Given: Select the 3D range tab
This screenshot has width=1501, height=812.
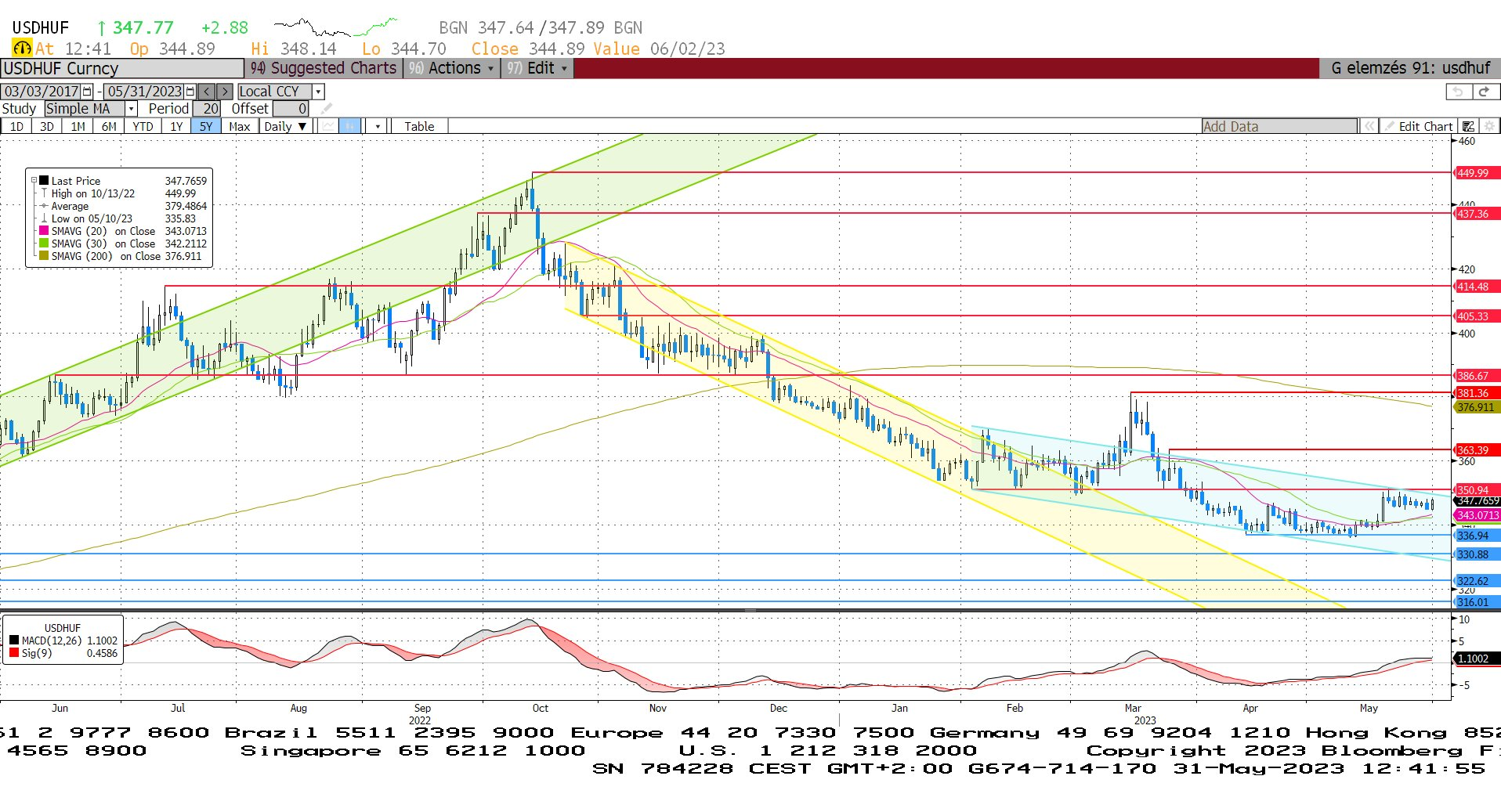Looking at the screenshot, I should coord(47,126).
